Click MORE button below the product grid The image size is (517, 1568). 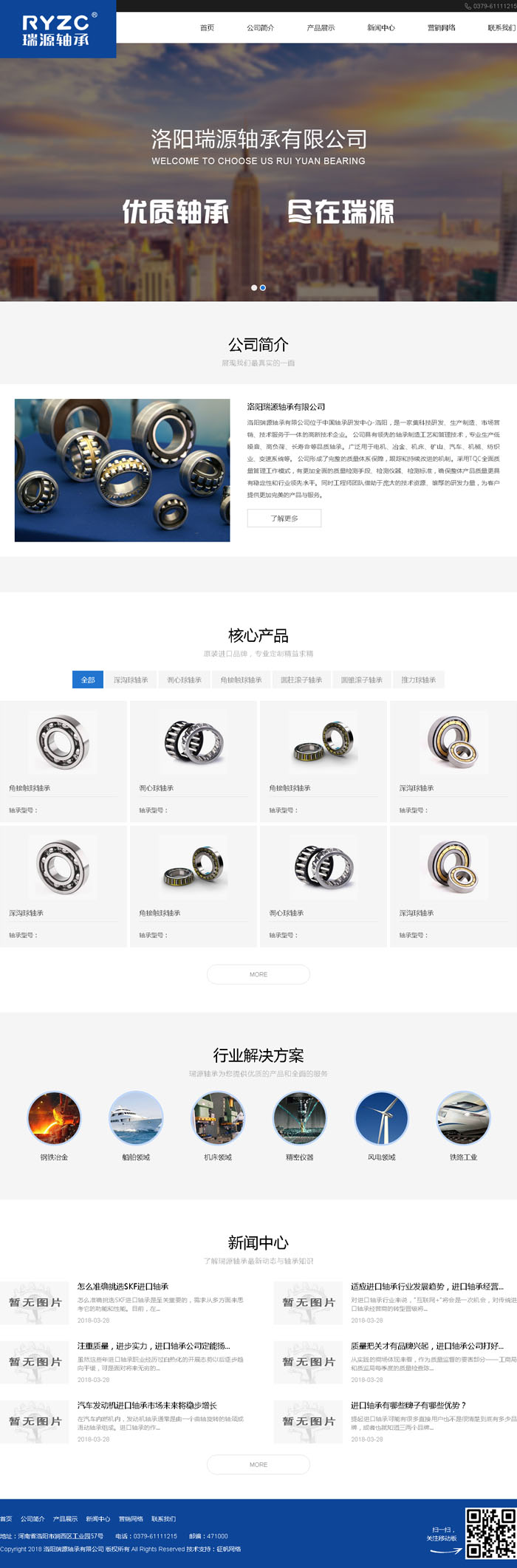[x=258, y=974]
